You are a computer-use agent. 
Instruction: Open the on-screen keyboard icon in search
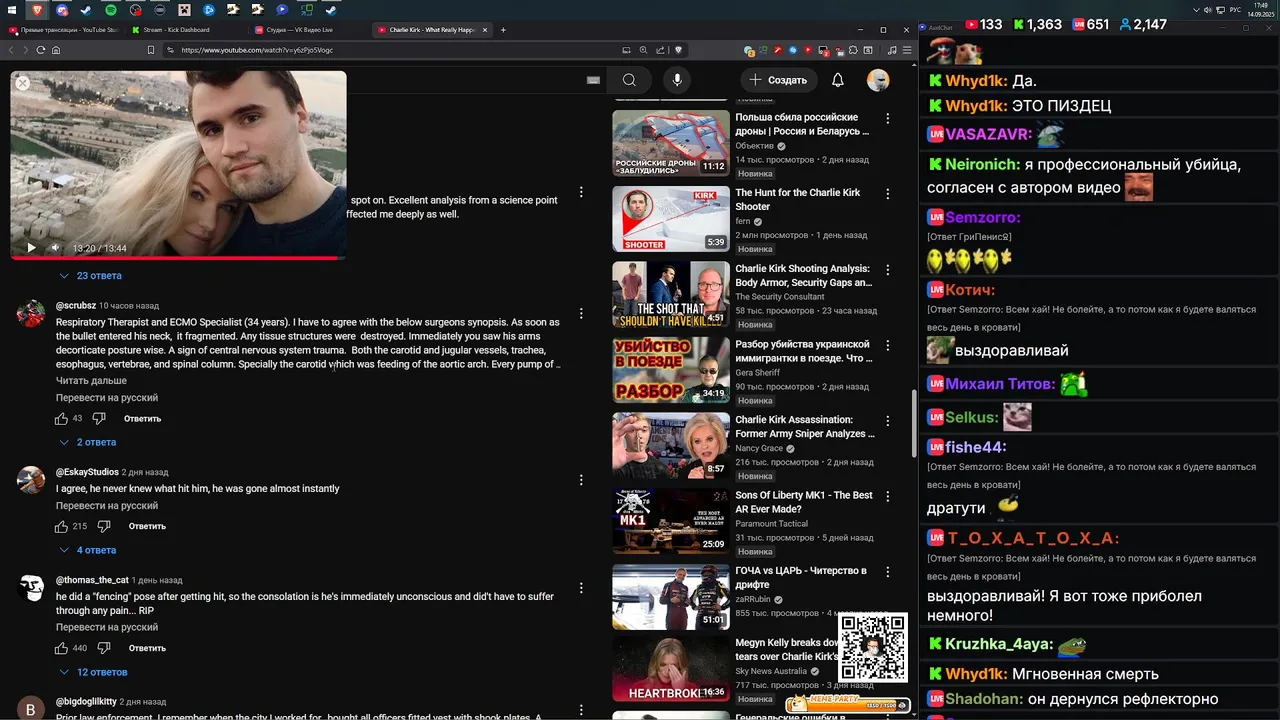593,80
